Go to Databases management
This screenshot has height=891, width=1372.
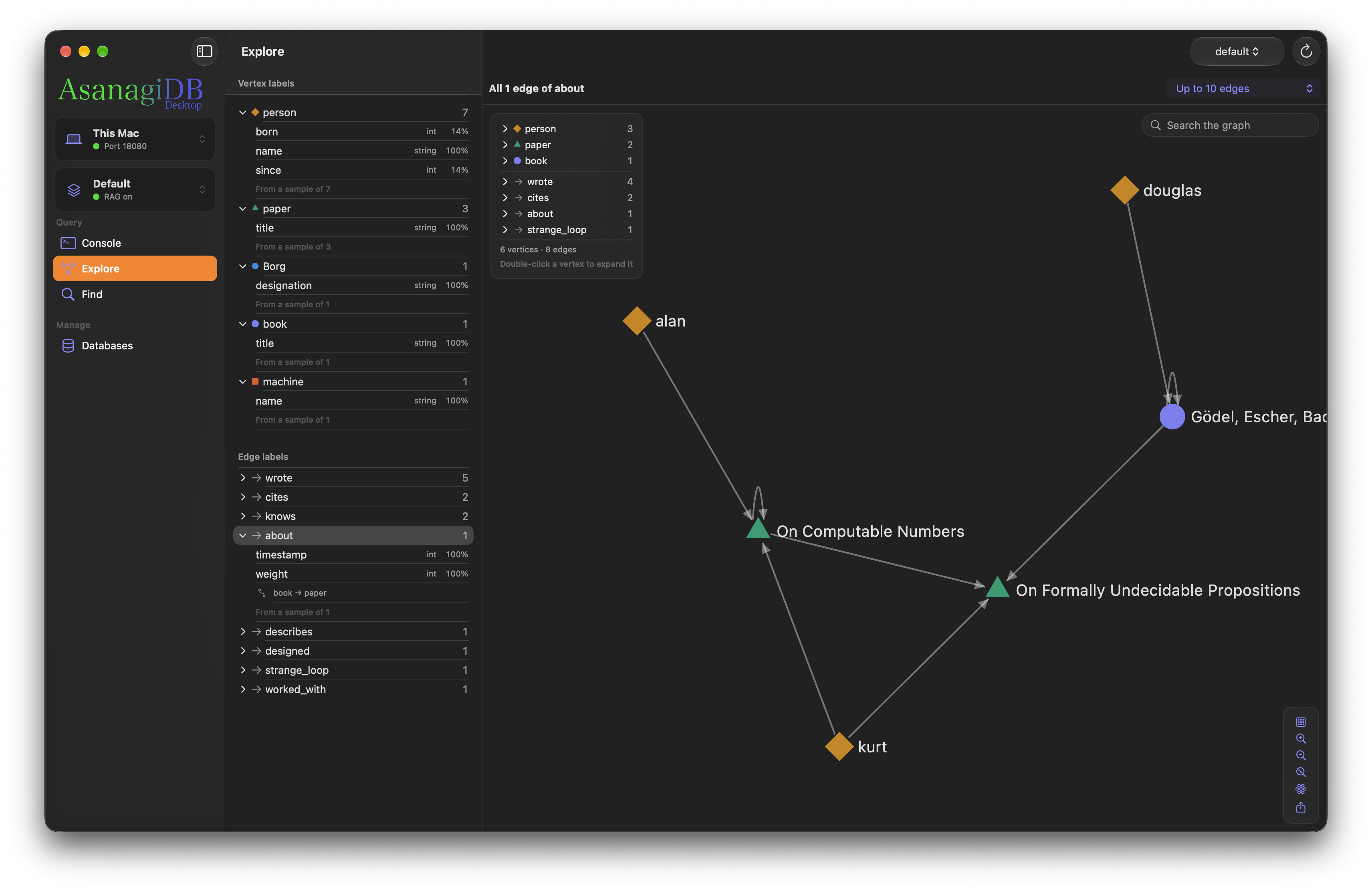pos(135,345)
